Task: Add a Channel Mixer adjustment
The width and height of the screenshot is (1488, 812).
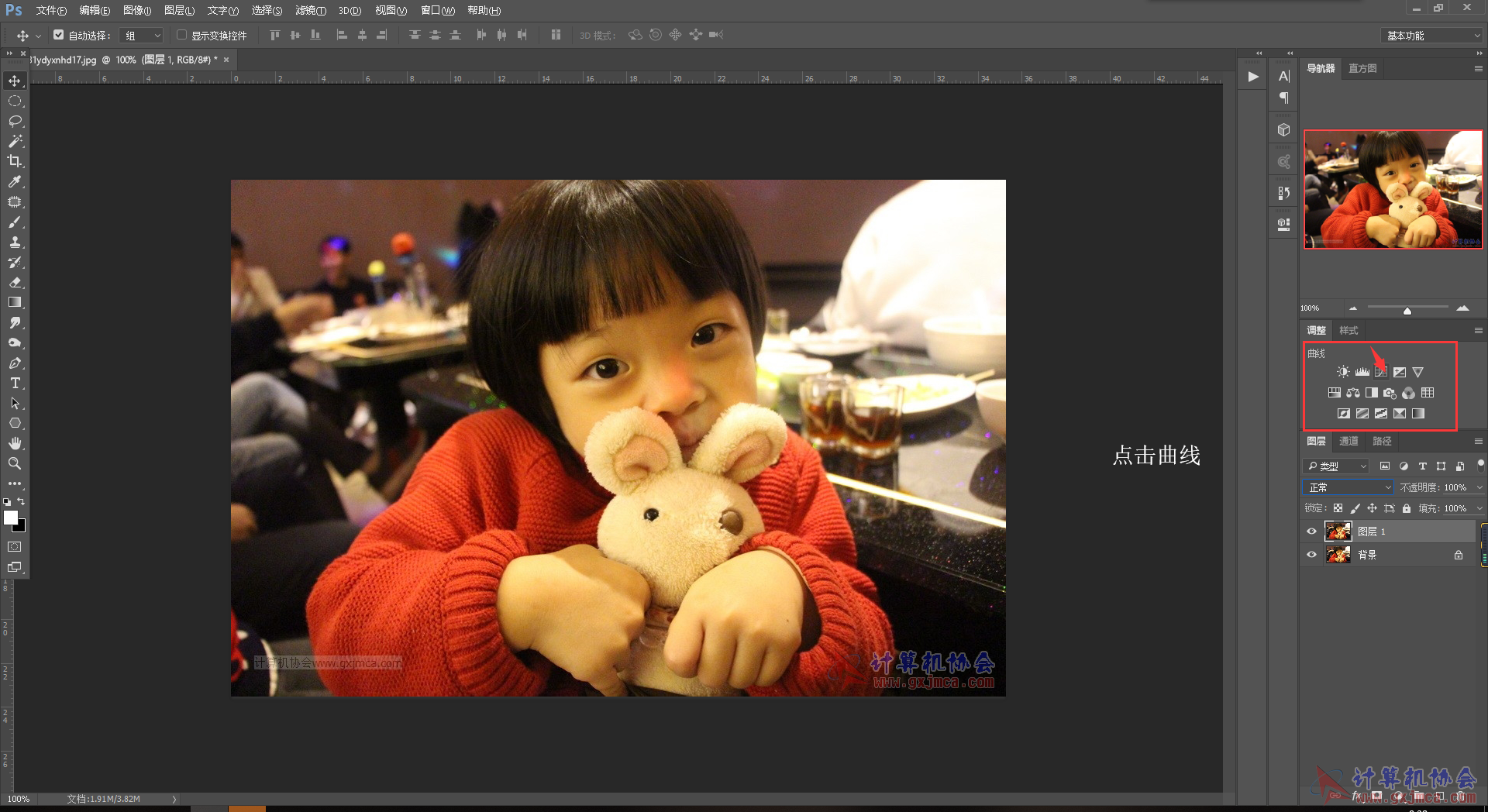Action: (1409, 393)
